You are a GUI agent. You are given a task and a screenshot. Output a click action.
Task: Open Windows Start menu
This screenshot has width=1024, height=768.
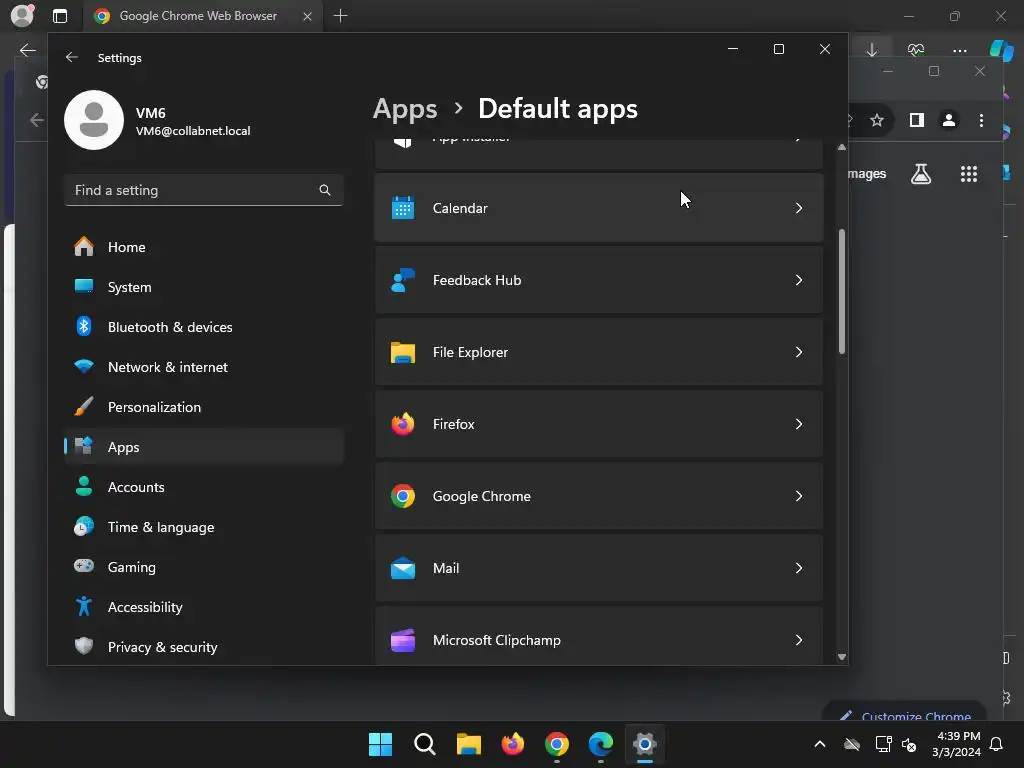(x=380, y=744)
